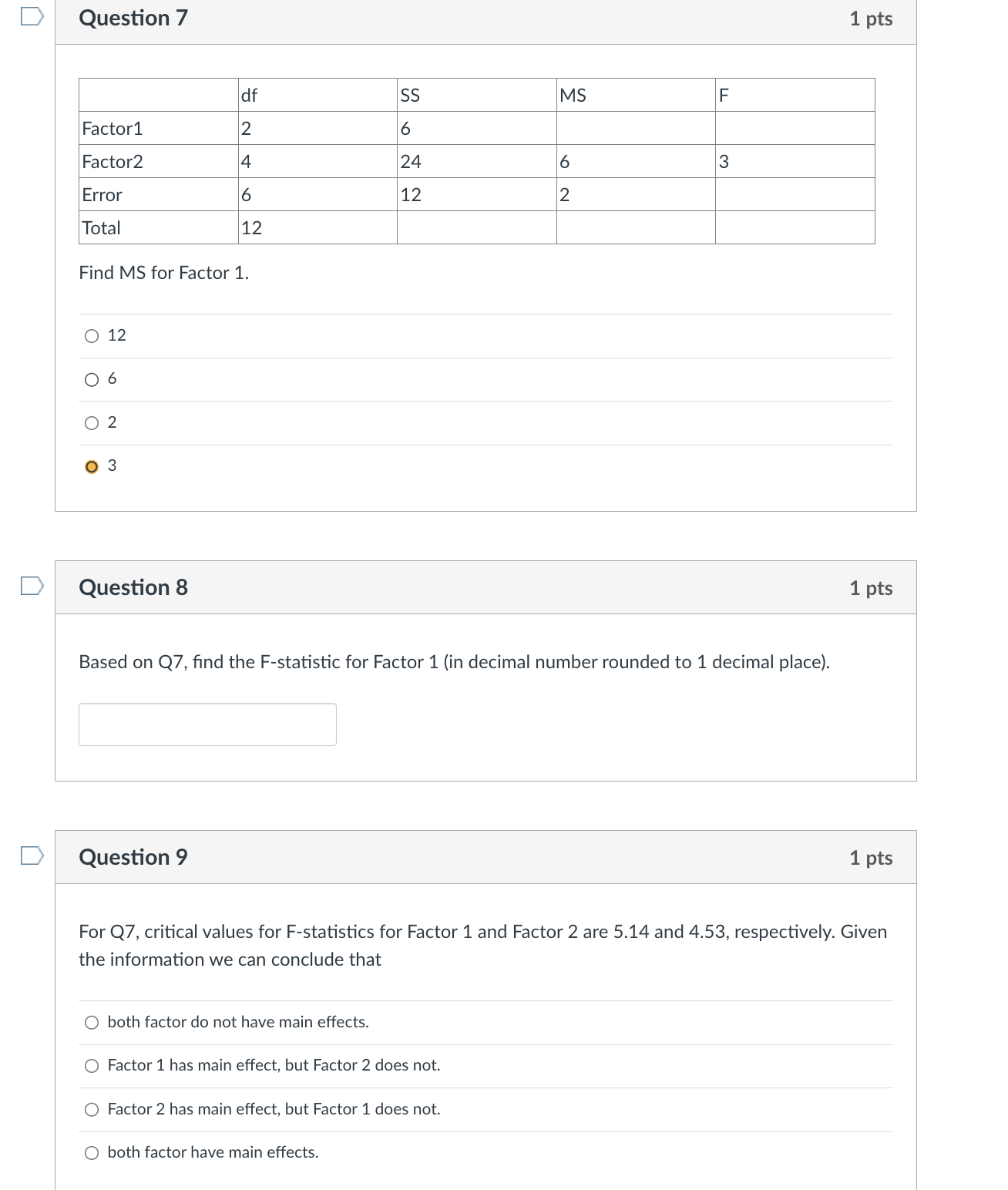Click the Question 7 header
Screen dimensions: 1008x1190
coord(133,17)
